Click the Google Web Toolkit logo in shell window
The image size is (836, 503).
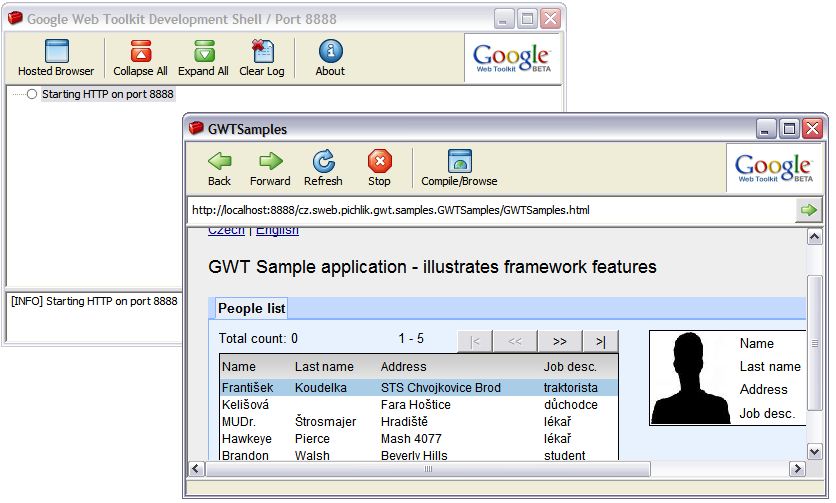[x=512, y=58]
